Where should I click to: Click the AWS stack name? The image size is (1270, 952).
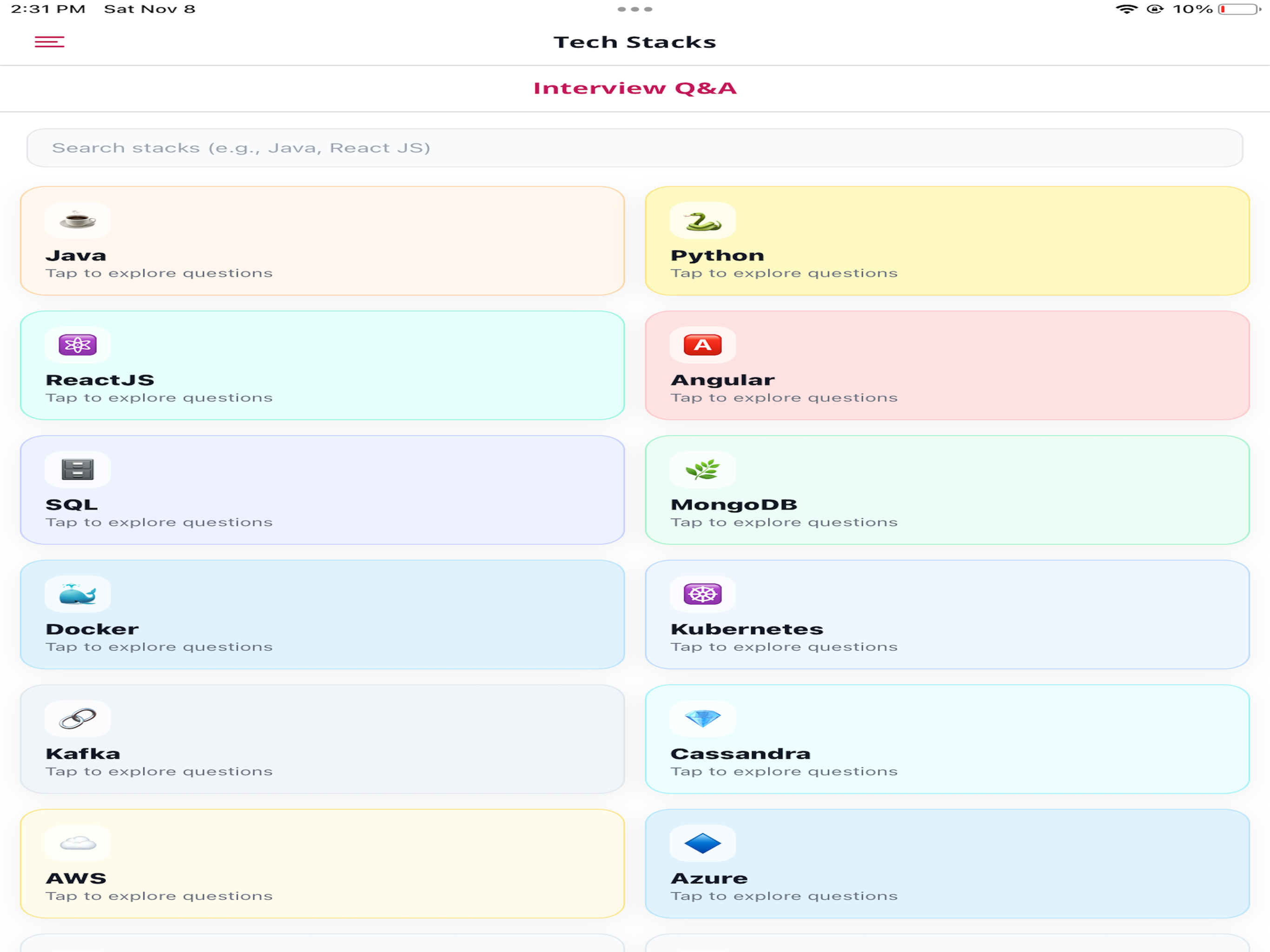(76, 879)
